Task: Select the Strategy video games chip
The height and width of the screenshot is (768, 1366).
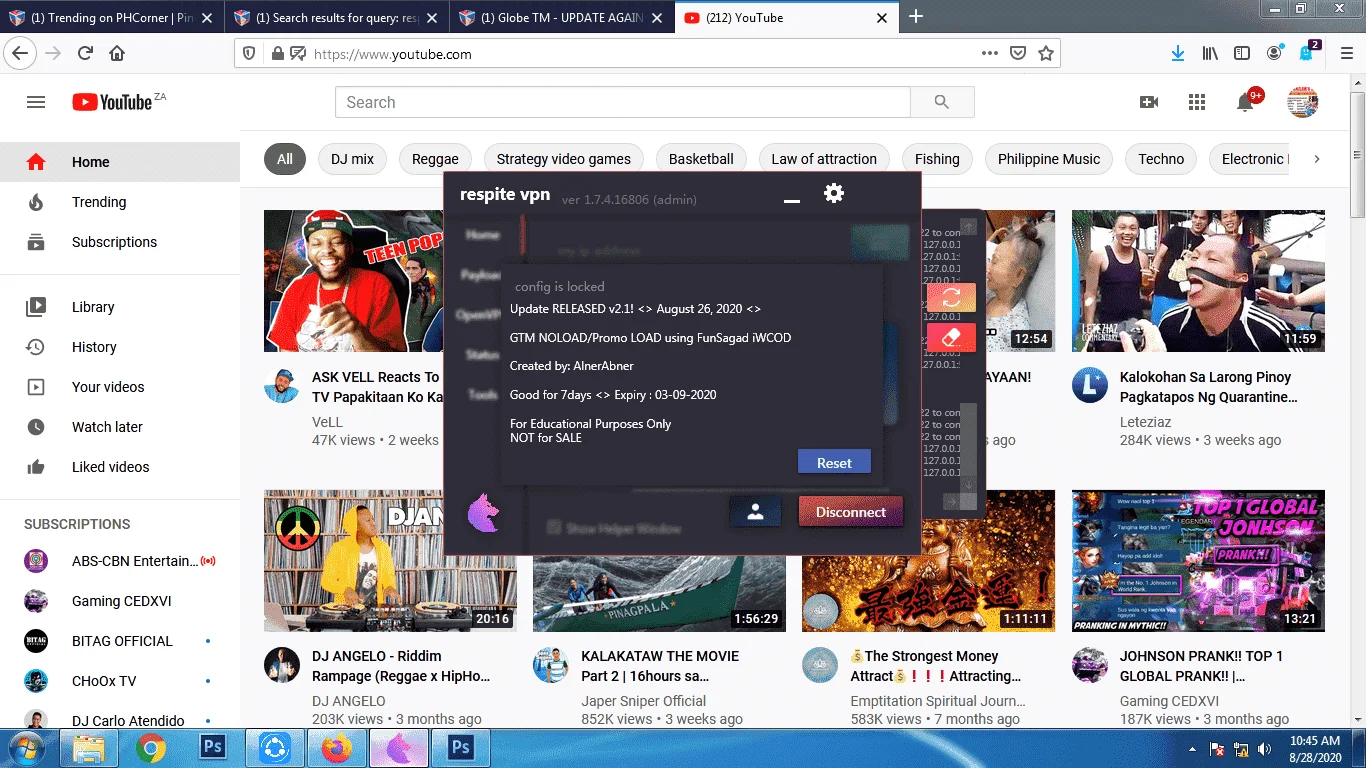Action: (x=564, y=159)
